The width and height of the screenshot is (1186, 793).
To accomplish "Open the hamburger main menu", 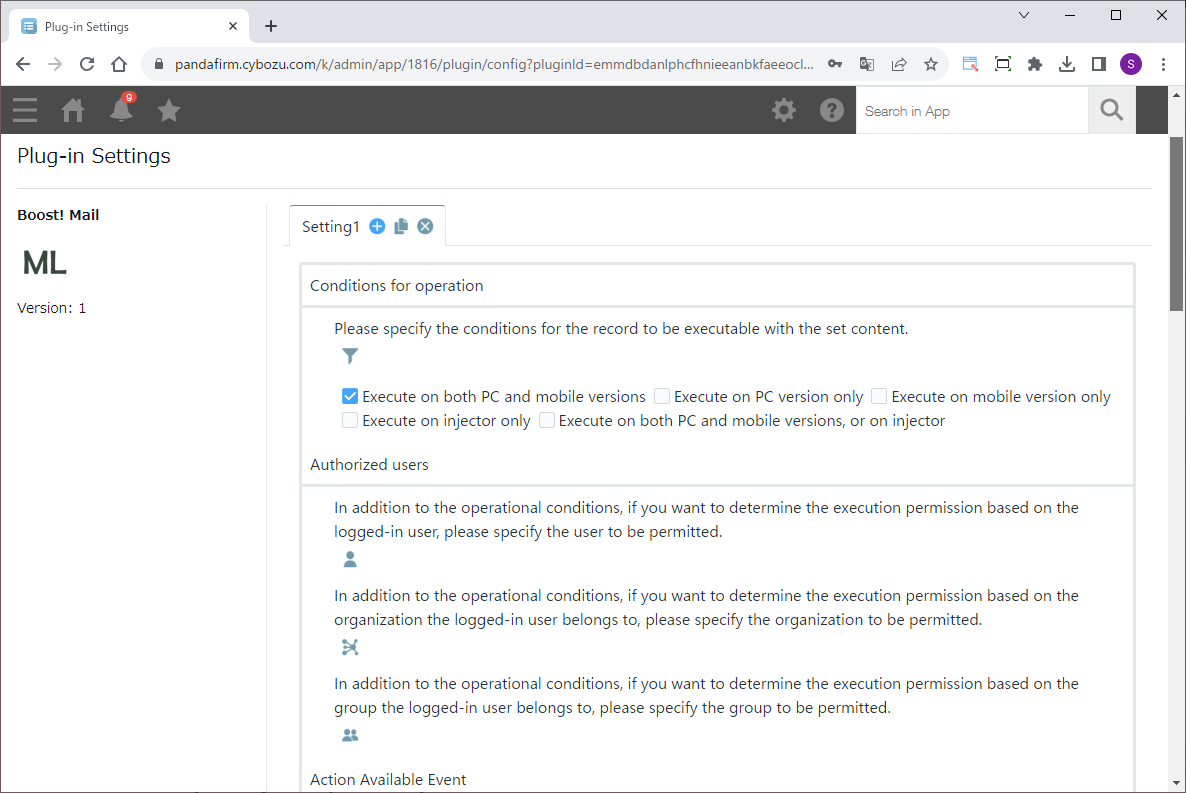I will 25,110.
